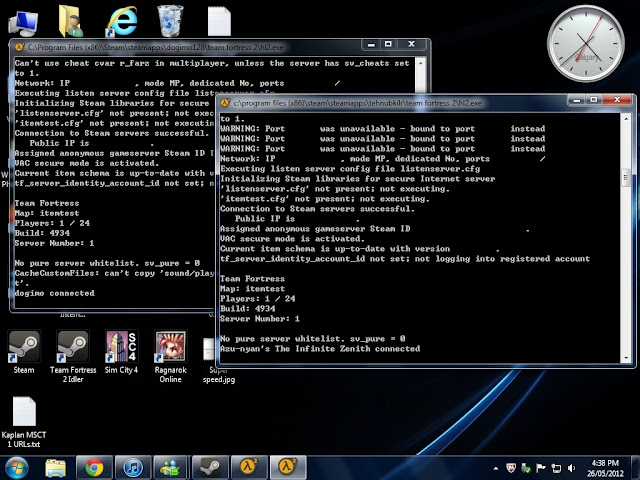Click 'VAC secure mode is activated.' in front console

pyautogui.click(x=291, y=238)
